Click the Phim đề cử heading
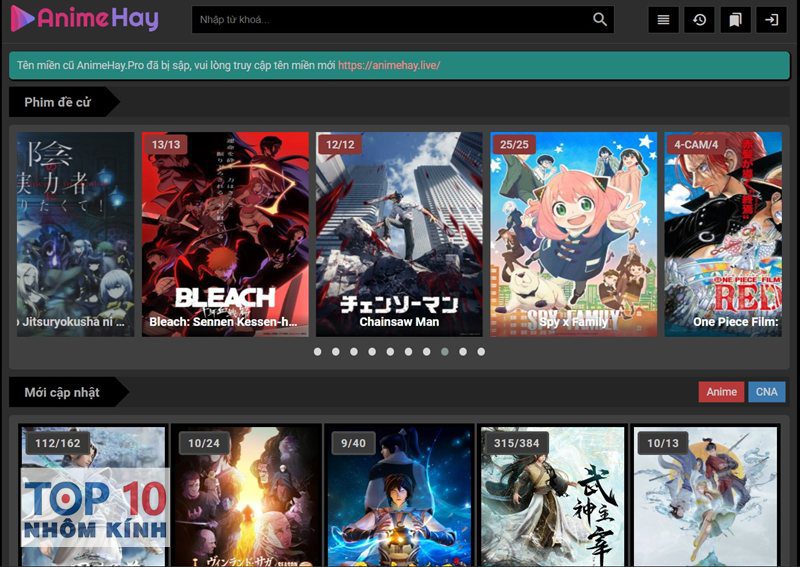Screen dimensions: 800x567 tap(58, 102)
